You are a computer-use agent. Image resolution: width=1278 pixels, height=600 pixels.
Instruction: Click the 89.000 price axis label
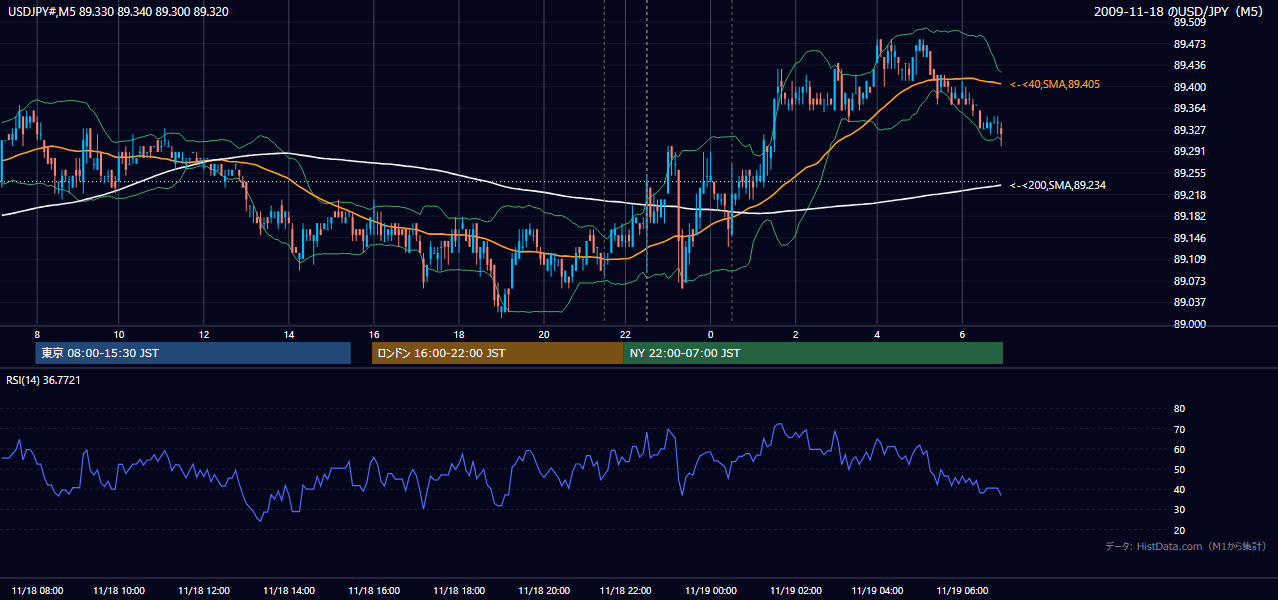[1189, 325]
